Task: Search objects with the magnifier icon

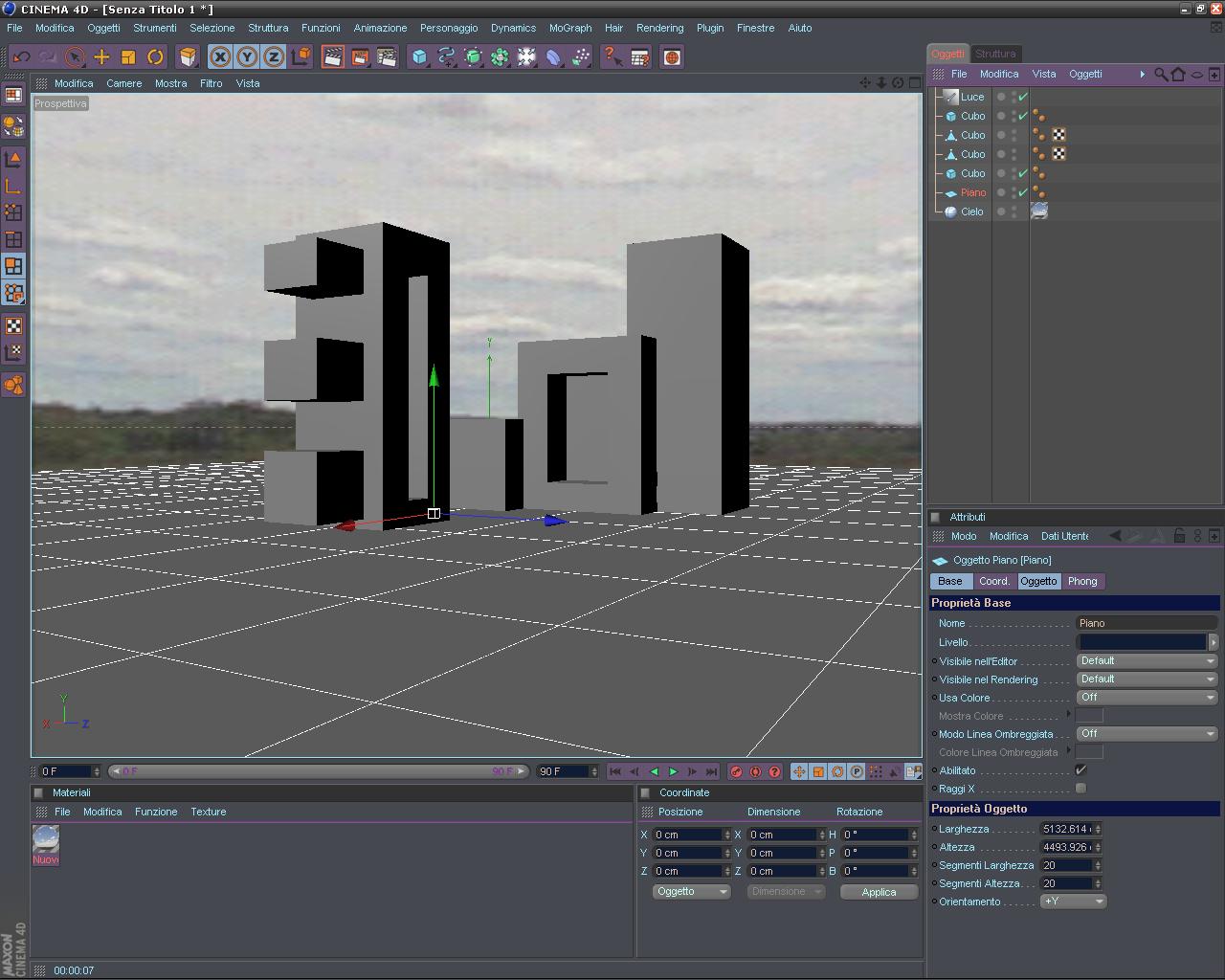Action: tap(1161, 74)
